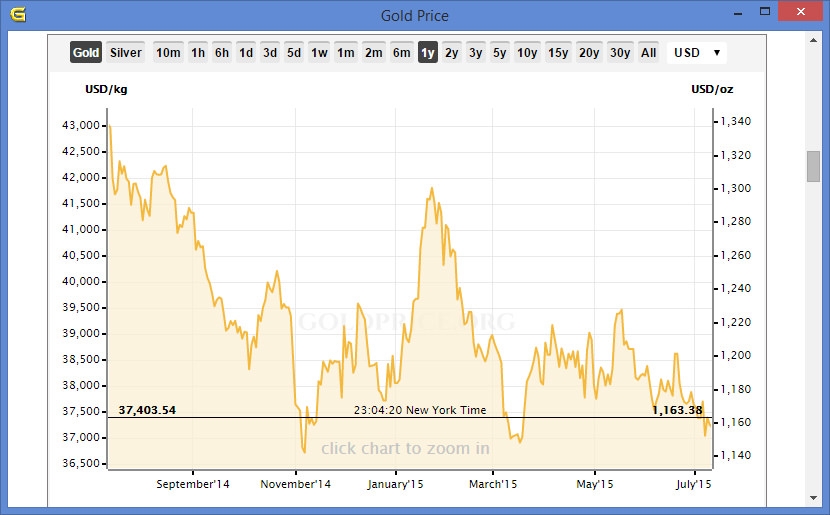Image resolution: width=830 pixels, height=515 pixels.
Task: Switch chart to Silver
Action: coord(125,52)
